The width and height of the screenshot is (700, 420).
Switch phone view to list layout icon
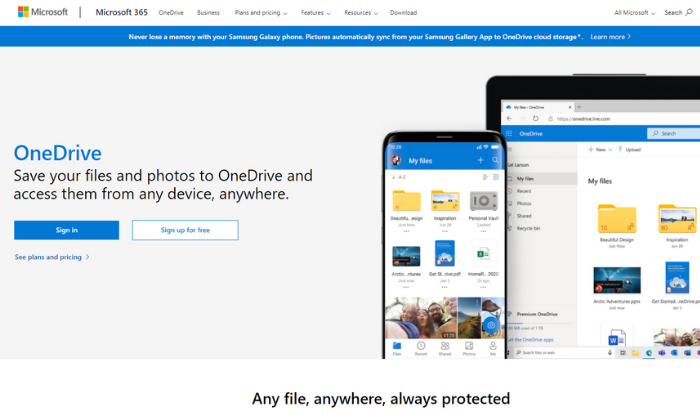pos(485,177)
